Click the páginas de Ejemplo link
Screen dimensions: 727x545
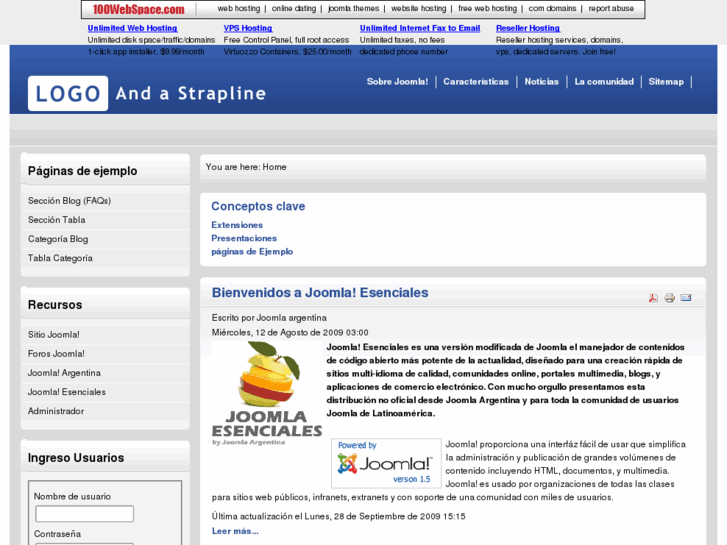tap(252, 251)
